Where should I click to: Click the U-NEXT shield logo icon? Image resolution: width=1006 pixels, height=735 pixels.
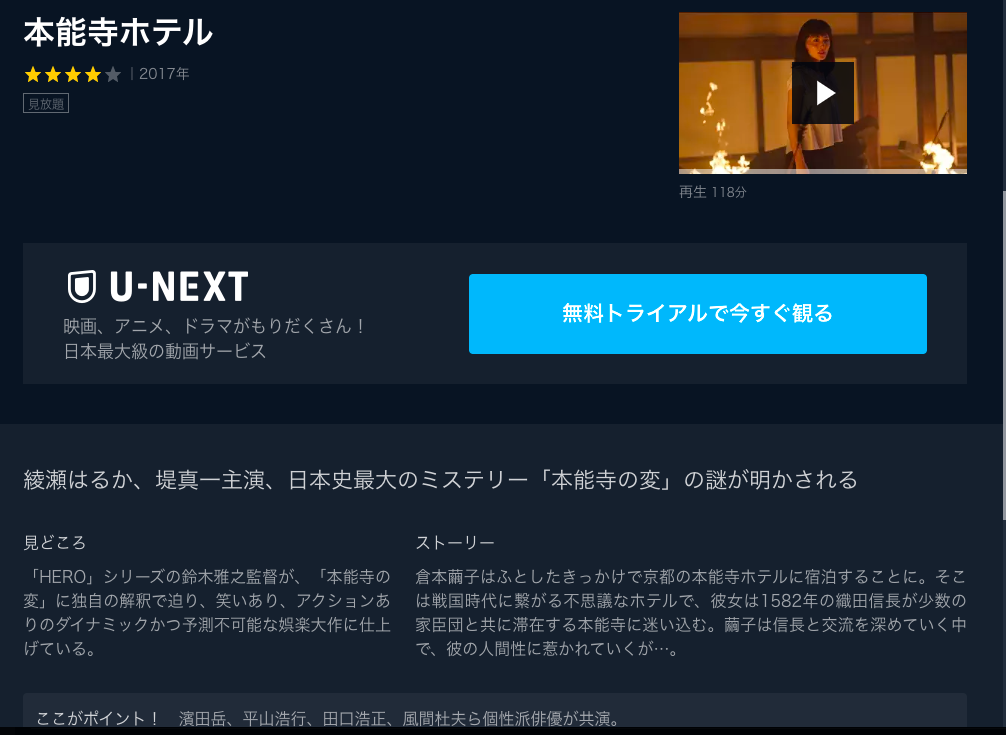(x=81, y=286)
